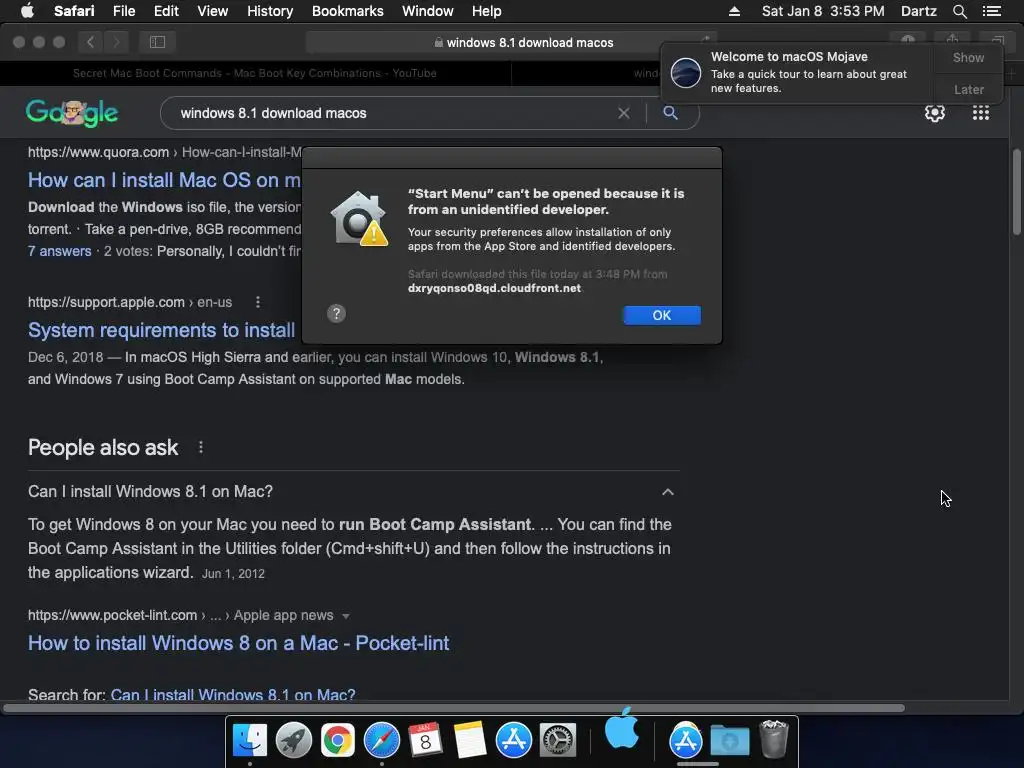Screen dimensions: 1024x768
Task: Click Show on Mojave notification
Action: (968, 57)
